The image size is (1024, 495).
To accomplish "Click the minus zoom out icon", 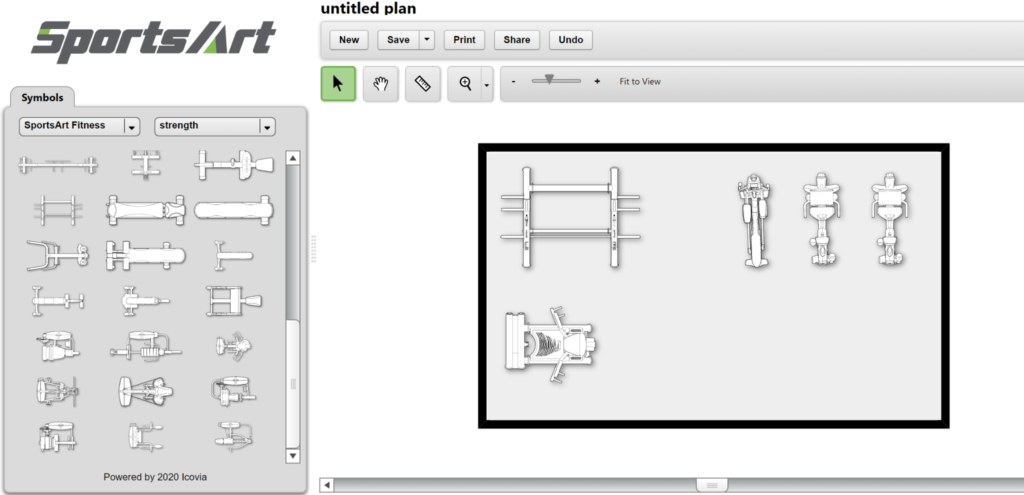I will pyautogui.click(x=514, y=82).
